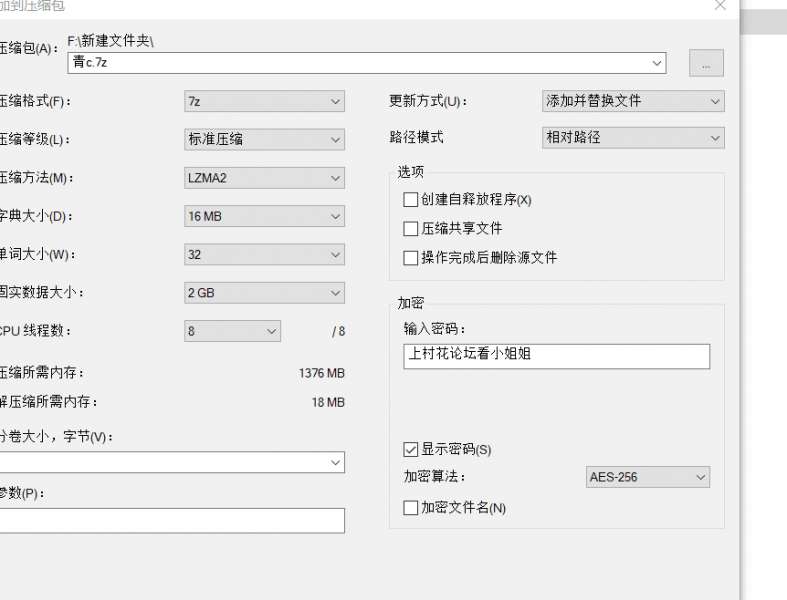
Task: Close the add to archive dialog
Action: [x=720, y=5]
